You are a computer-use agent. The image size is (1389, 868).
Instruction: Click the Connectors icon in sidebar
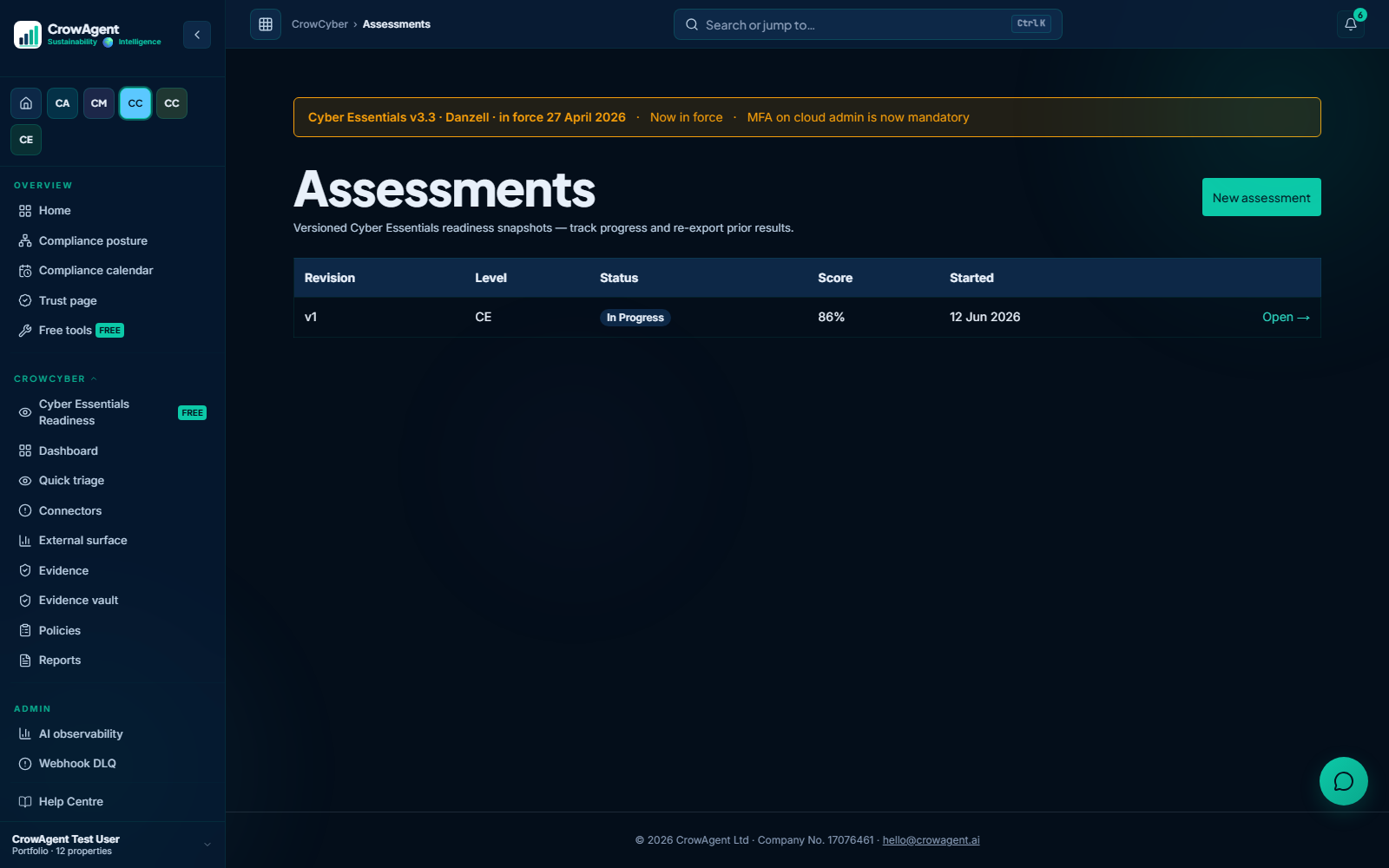[25, 510]
